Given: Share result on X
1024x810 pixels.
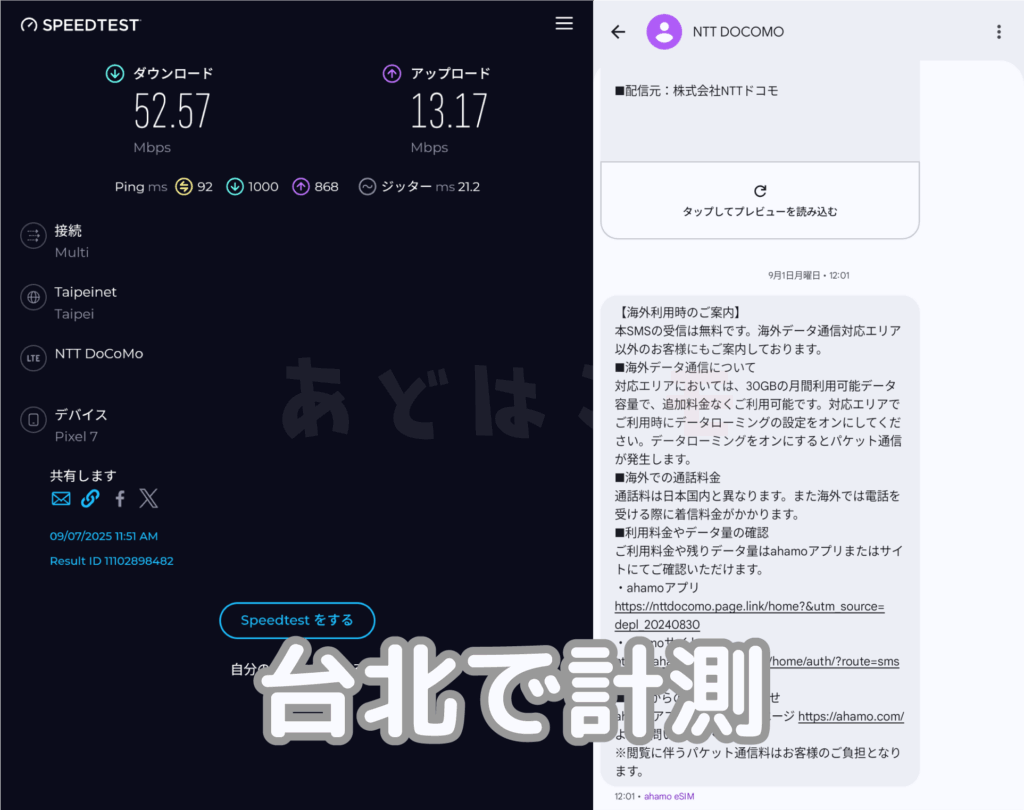Looking at the screenshot, I should point(148,498).
